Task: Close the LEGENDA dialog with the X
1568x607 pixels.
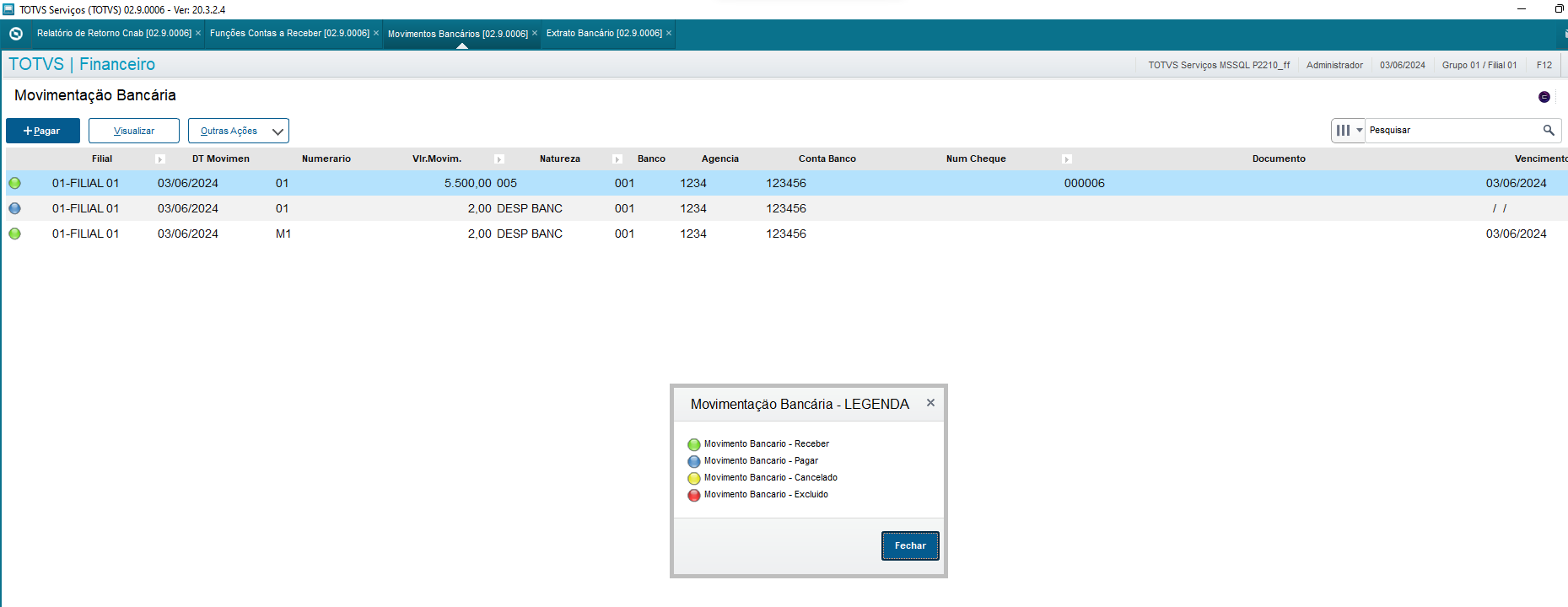Action: [930, 403]
